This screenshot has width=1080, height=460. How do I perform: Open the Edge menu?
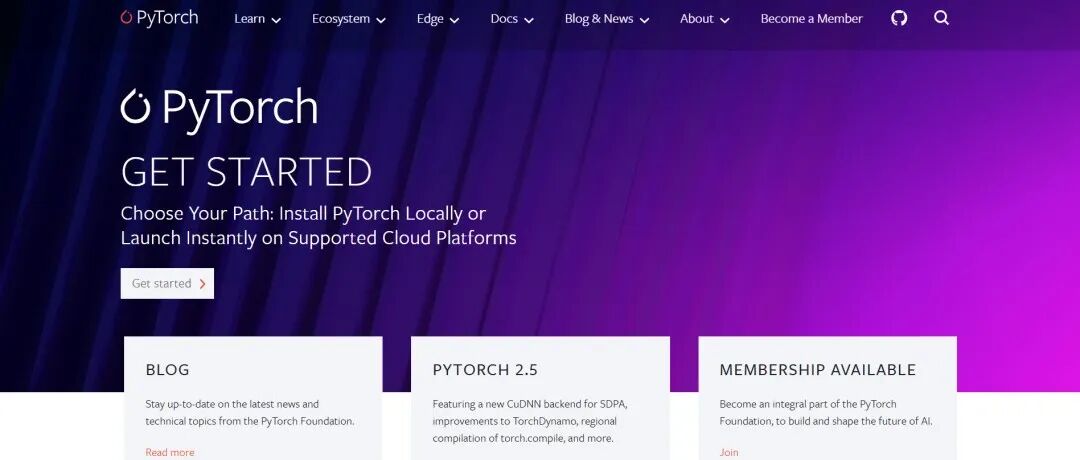437,19
